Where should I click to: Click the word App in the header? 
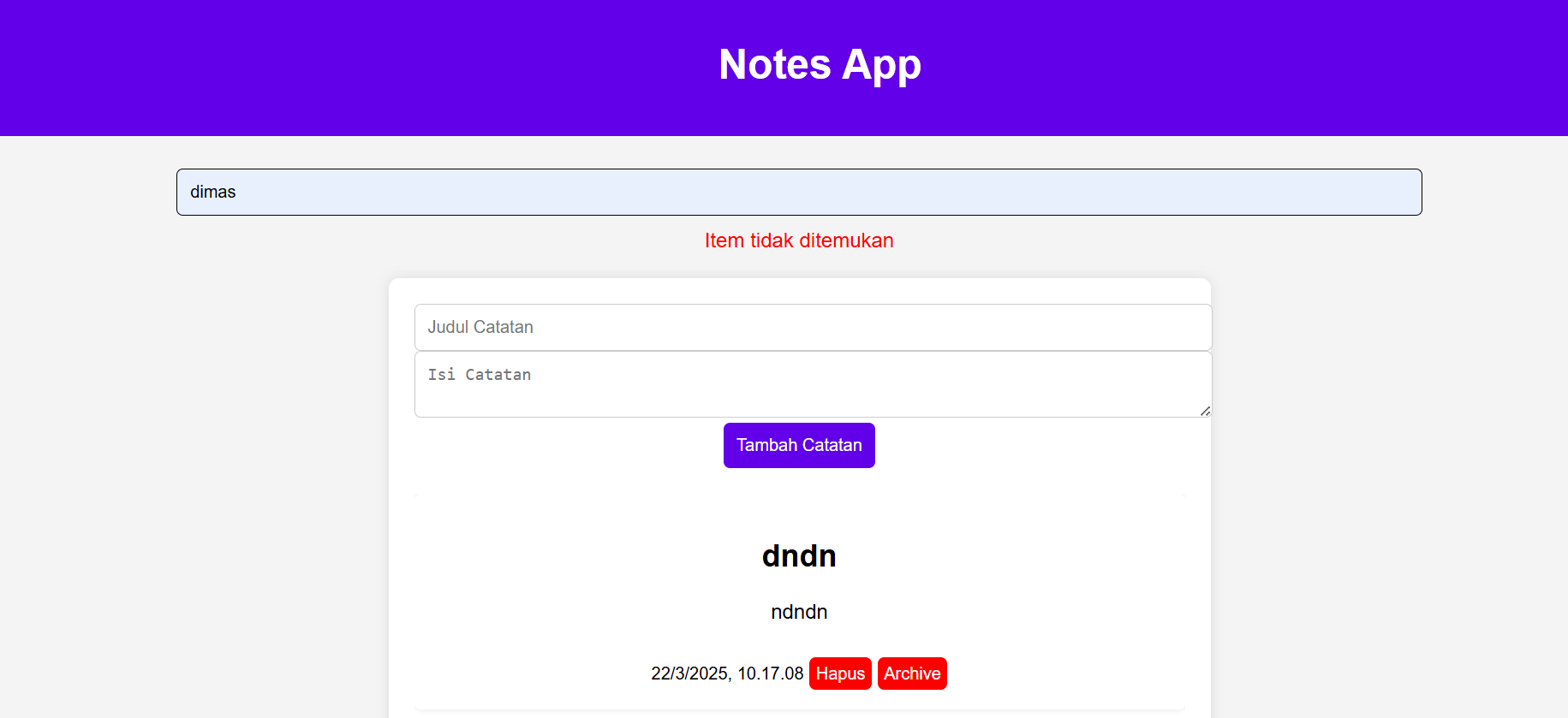(881, 65)
